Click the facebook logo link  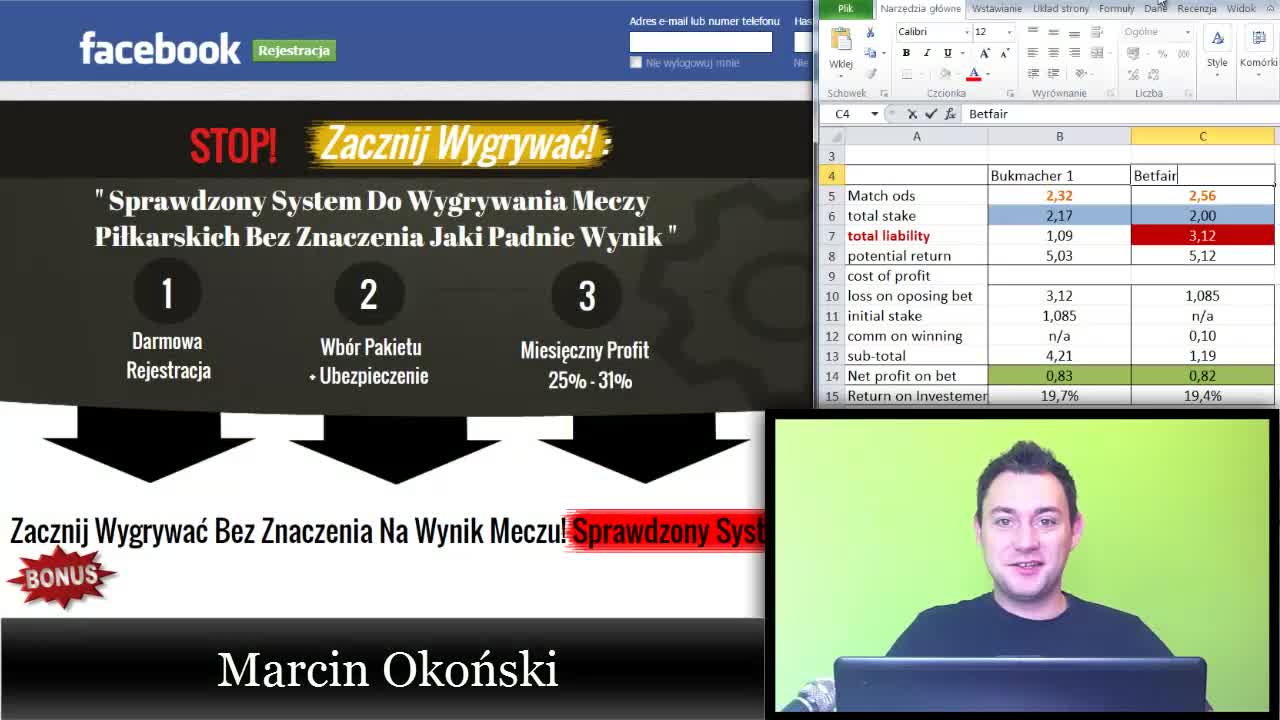[x=160, y=48]
